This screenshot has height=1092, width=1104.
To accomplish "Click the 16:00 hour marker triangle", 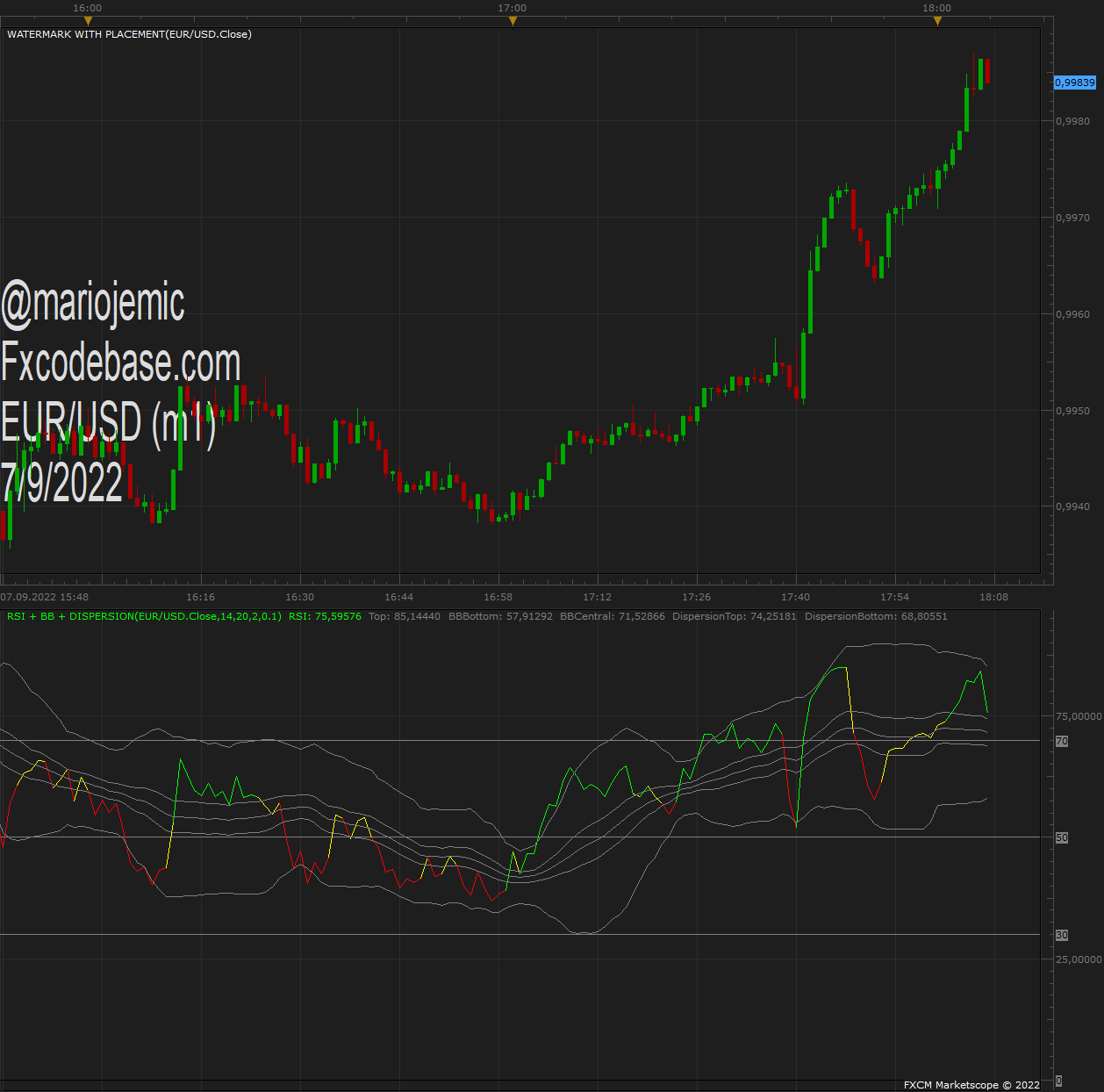I will point(88,21).
